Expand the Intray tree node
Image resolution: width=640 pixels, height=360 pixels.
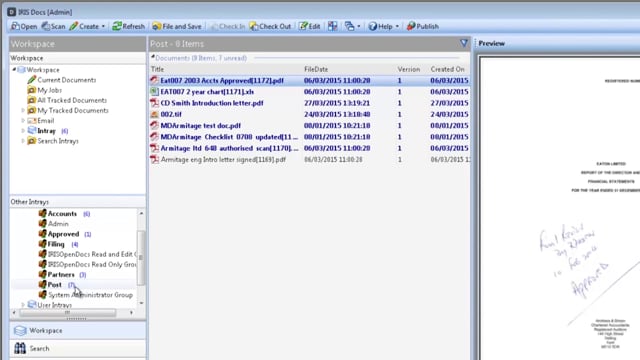[23, 131]
